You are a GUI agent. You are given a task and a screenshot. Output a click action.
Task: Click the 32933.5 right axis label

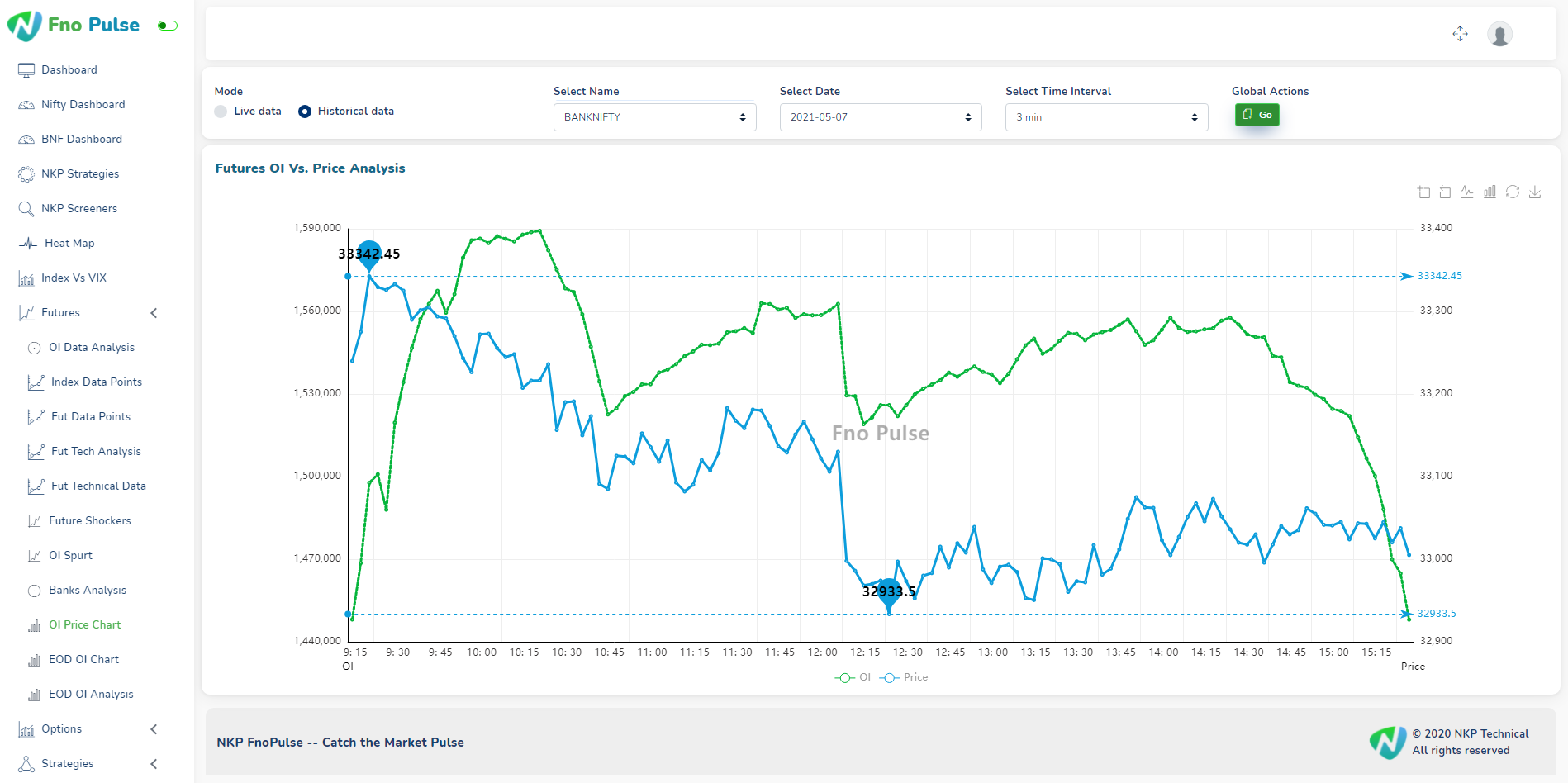(x=1437, y=614)
